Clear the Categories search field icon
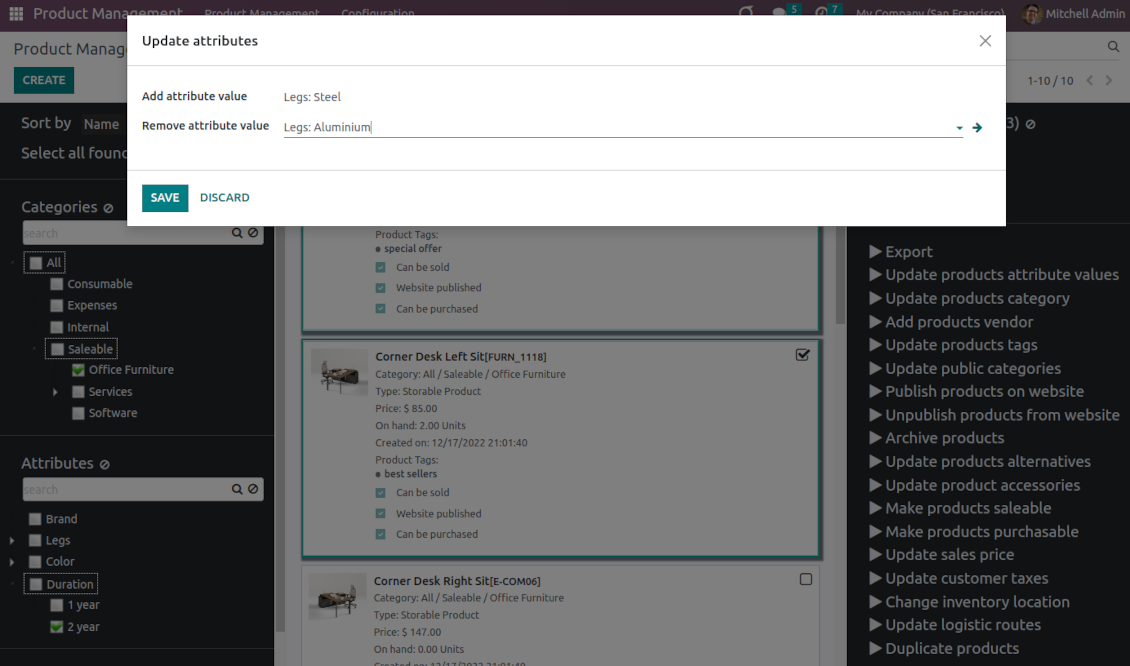Viewport: 1130px width, 666px height. click(x=253, y=233)
